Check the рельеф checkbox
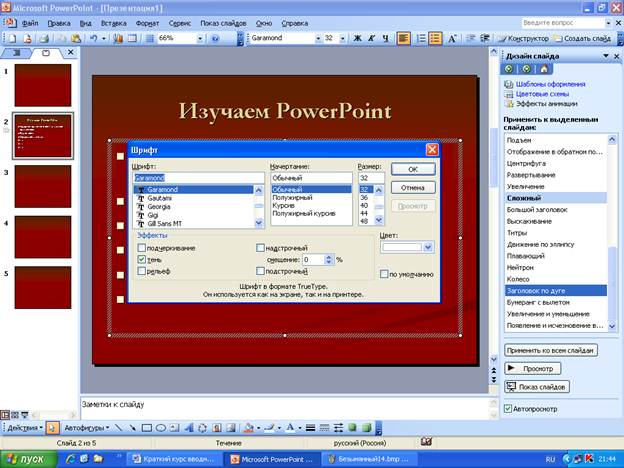 click(142, 271)
